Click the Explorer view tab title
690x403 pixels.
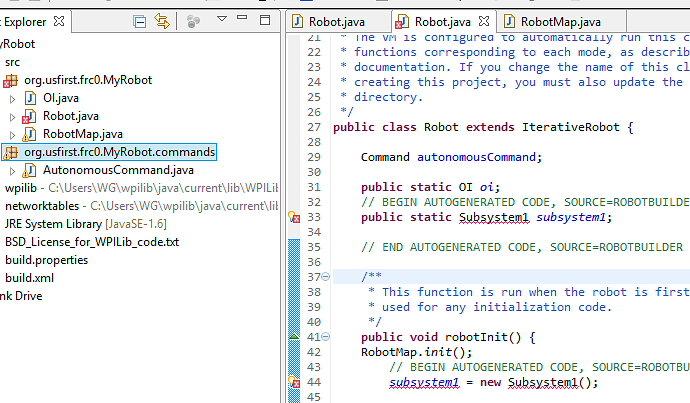(24, 22)
